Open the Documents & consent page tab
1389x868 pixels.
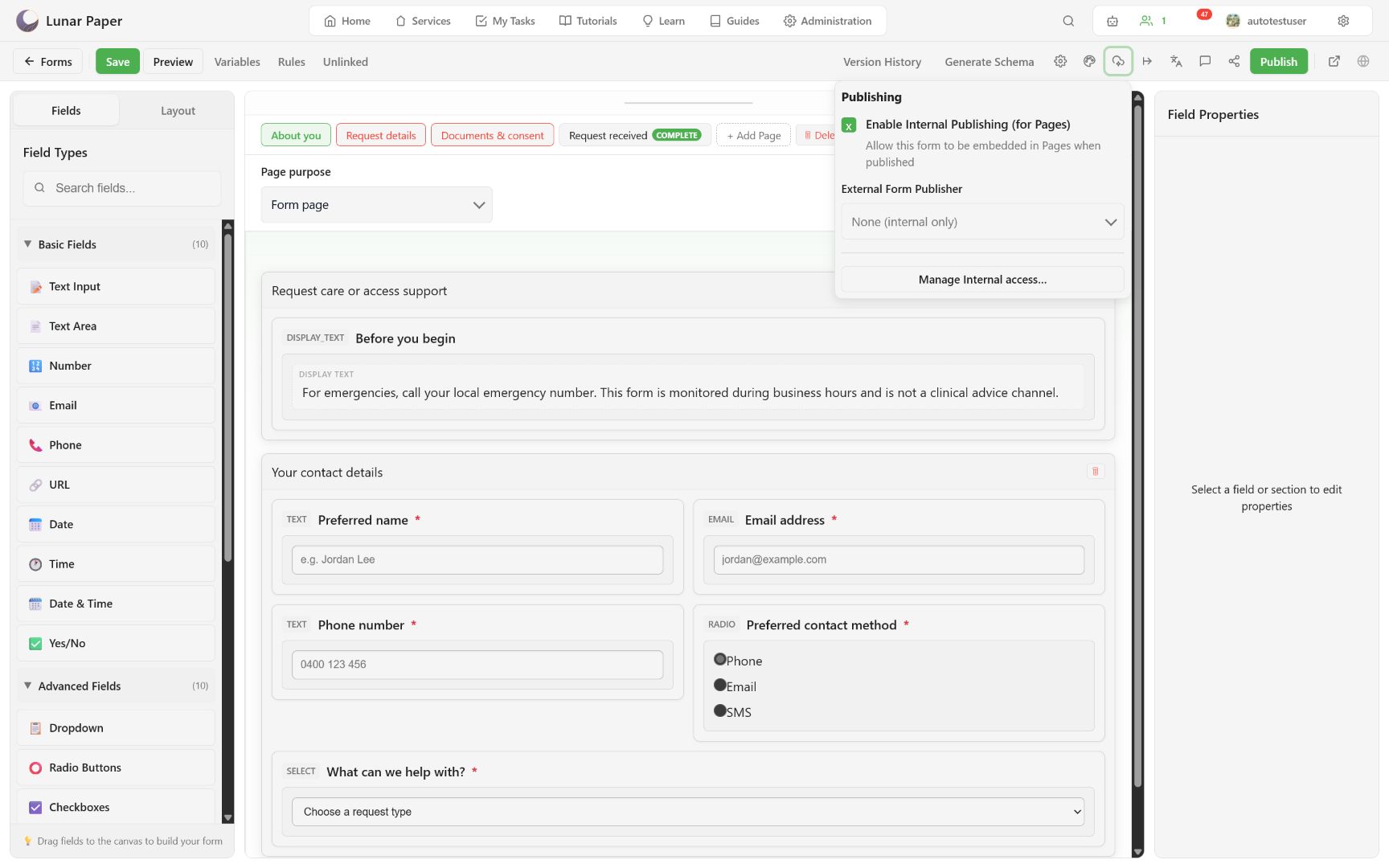(x=492, y=135)
